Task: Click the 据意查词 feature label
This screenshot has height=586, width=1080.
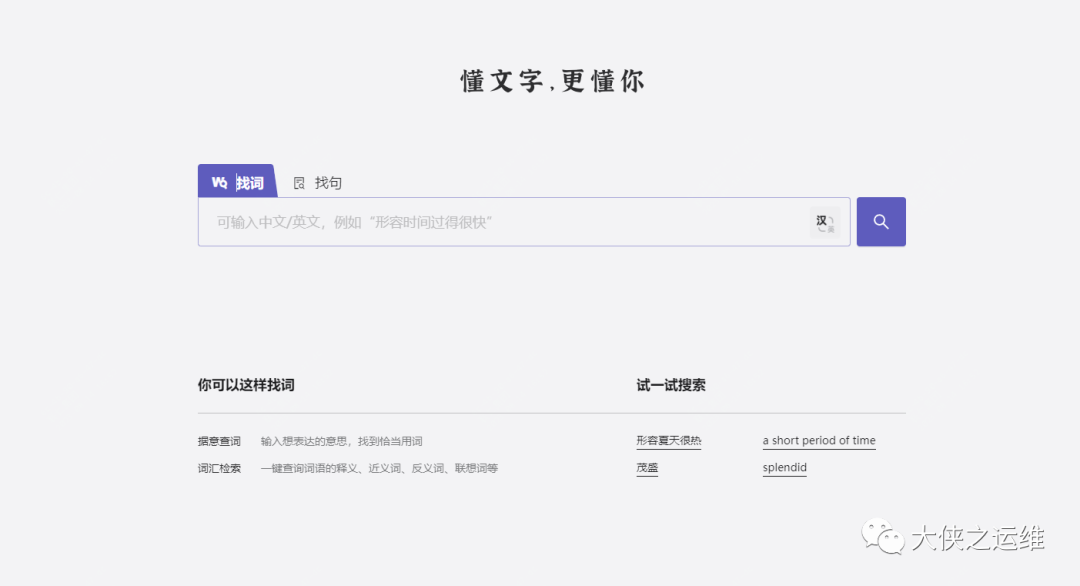Action: click(x=219, y=441)
